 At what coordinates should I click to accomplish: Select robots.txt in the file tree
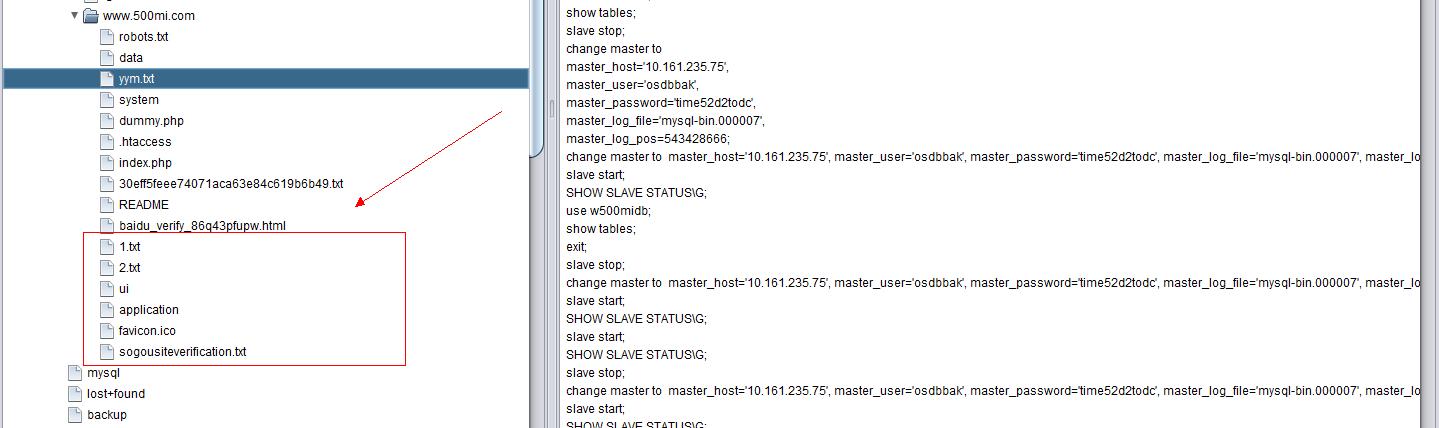pos(143,37)
